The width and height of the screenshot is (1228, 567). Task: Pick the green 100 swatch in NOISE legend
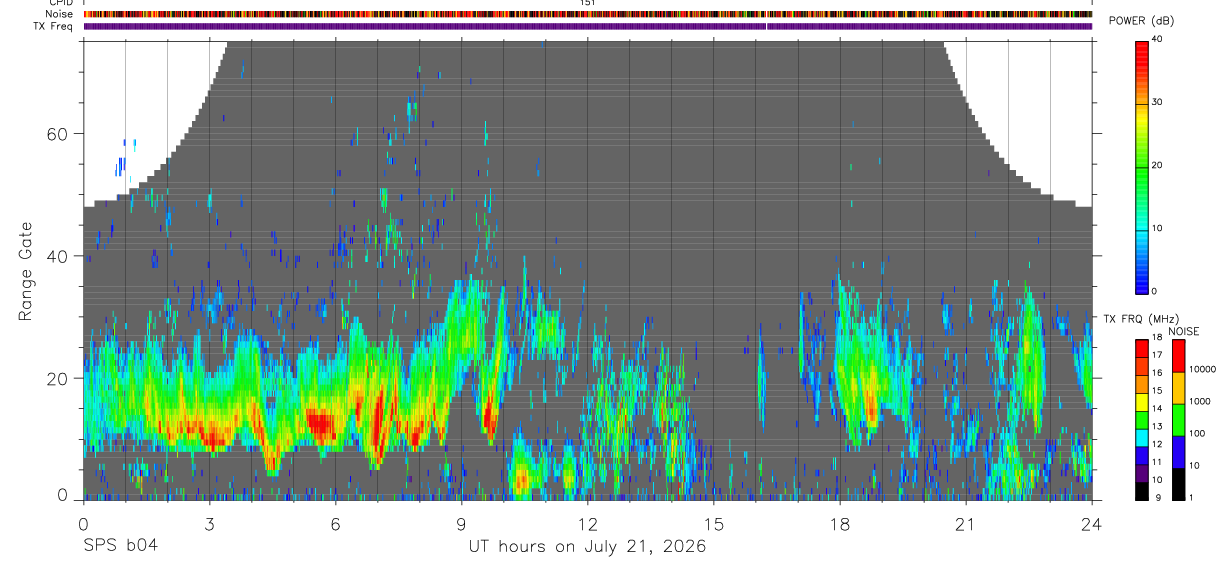pos(1177,420)
